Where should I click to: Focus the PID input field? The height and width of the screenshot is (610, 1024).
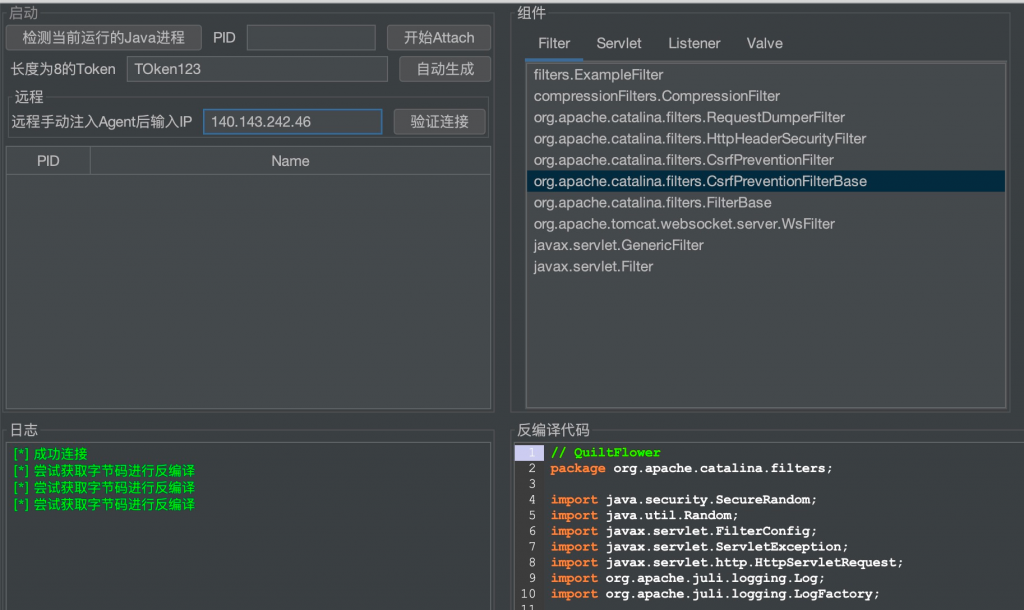(x=311, y=37)
